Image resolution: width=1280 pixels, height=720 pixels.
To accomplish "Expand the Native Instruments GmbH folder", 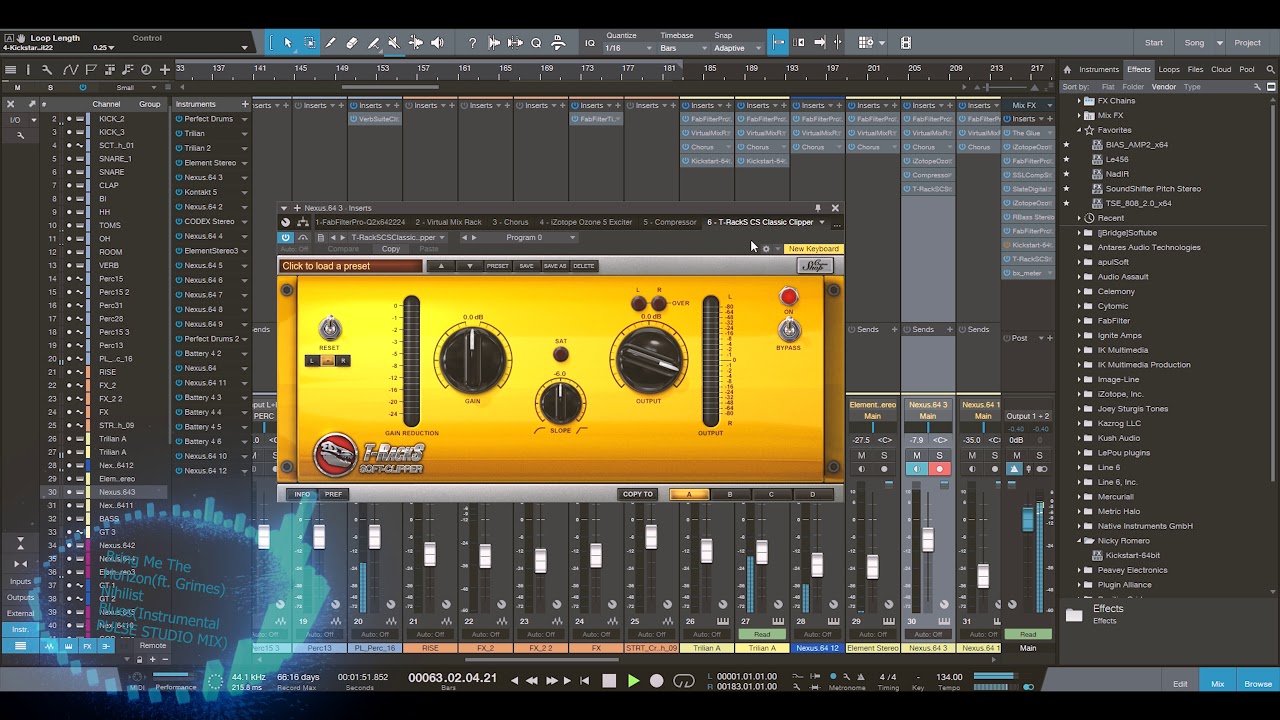I will 1079,526.
